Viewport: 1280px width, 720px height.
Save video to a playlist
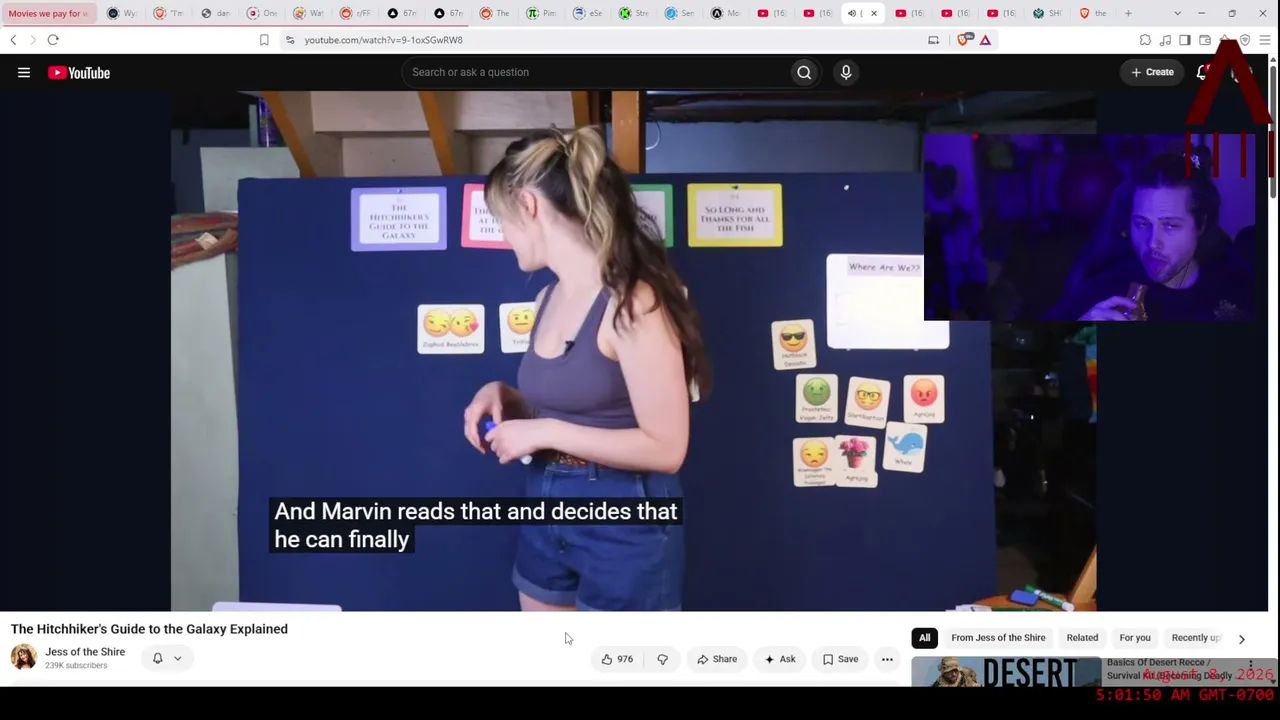point(840,659)
